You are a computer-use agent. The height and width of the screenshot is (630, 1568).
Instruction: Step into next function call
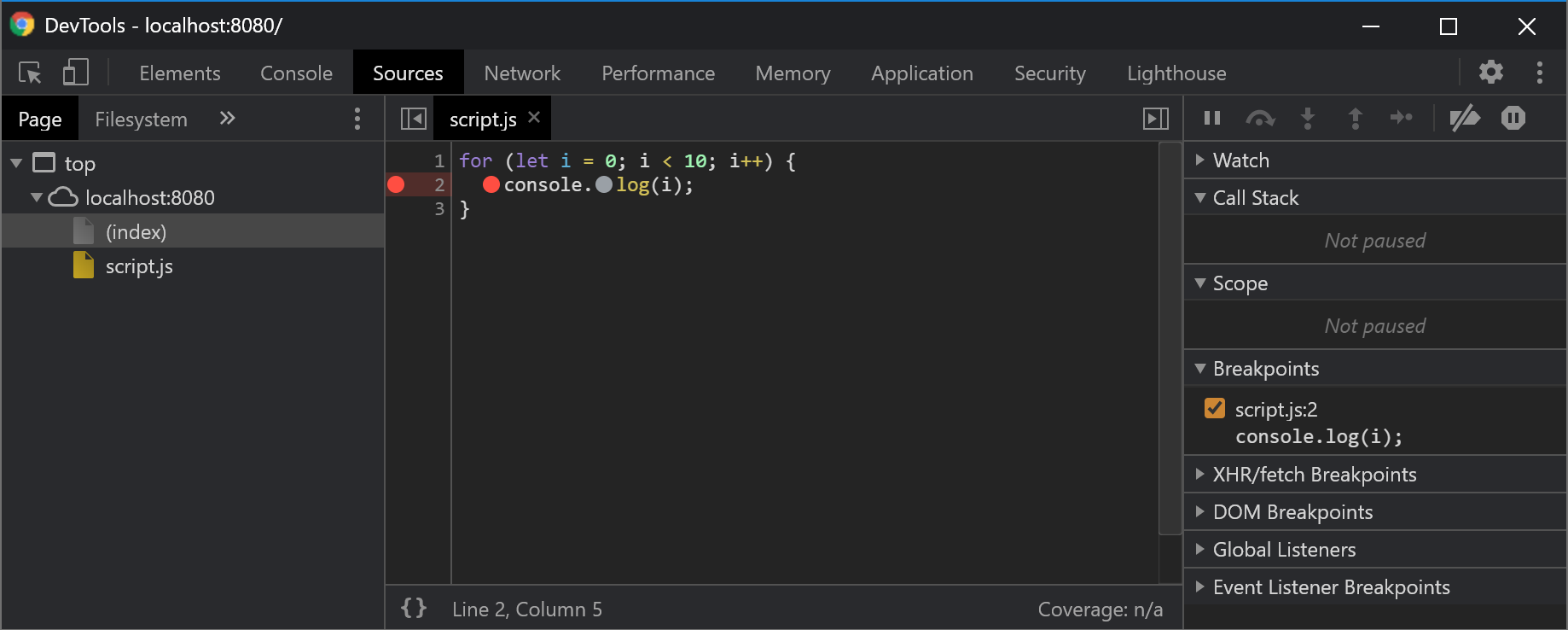(x=1307, y=118)
